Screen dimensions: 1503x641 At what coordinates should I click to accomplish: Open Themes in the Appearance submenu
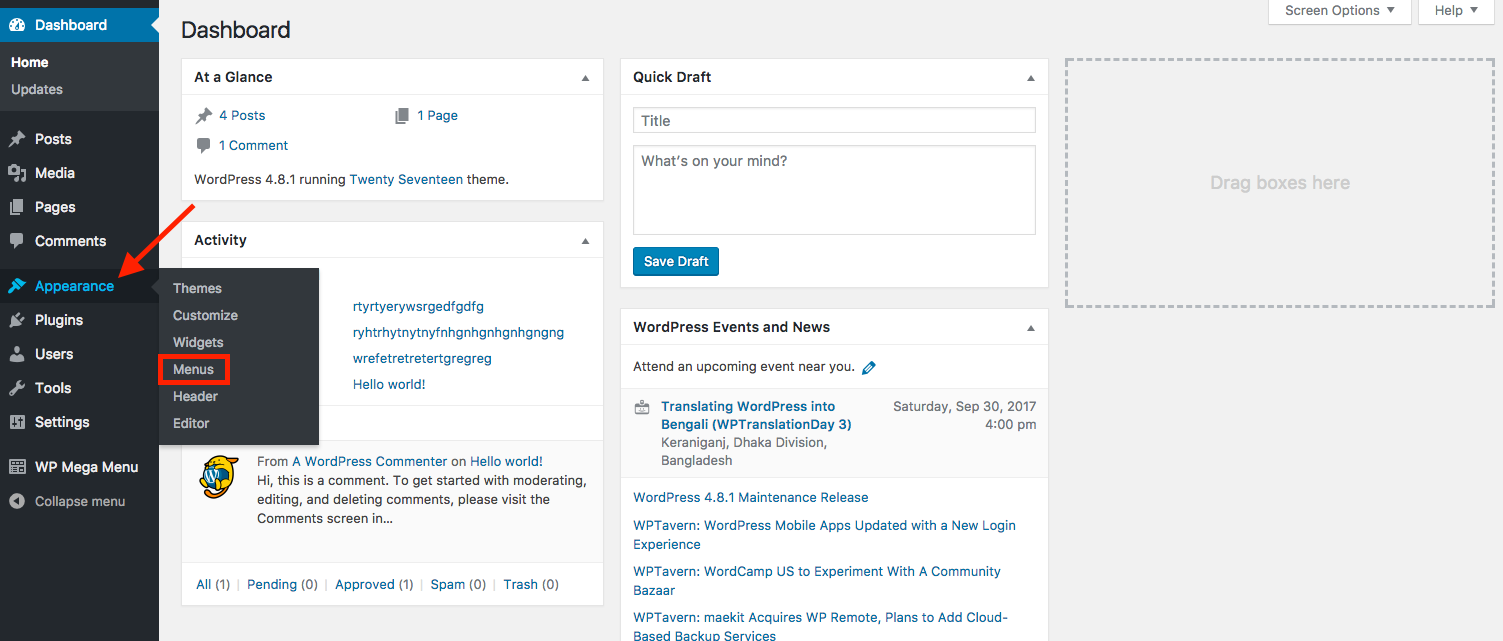pos(197,288)
